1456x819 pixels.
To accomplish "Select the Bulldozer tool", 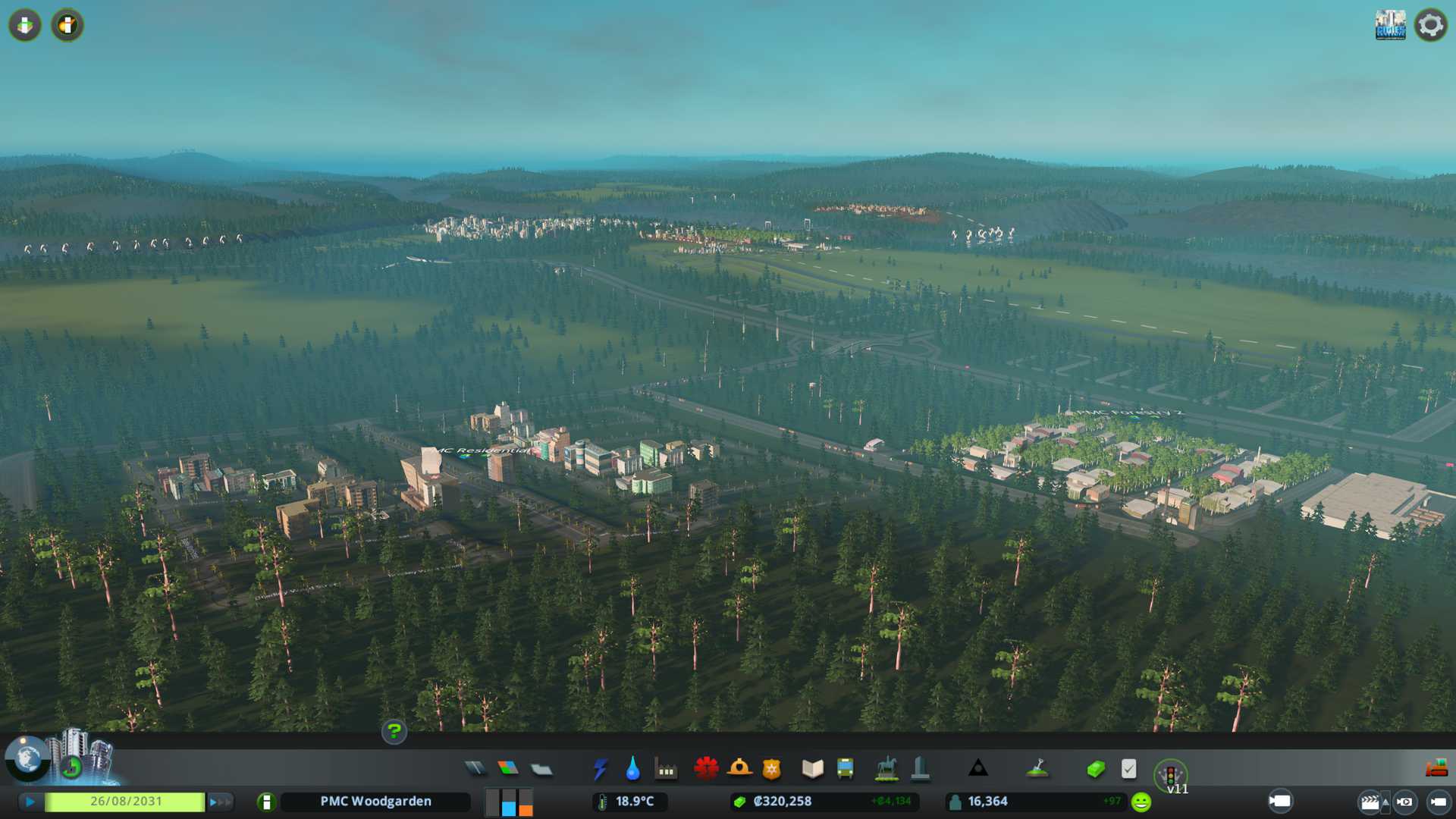I will coord(1436,769).
